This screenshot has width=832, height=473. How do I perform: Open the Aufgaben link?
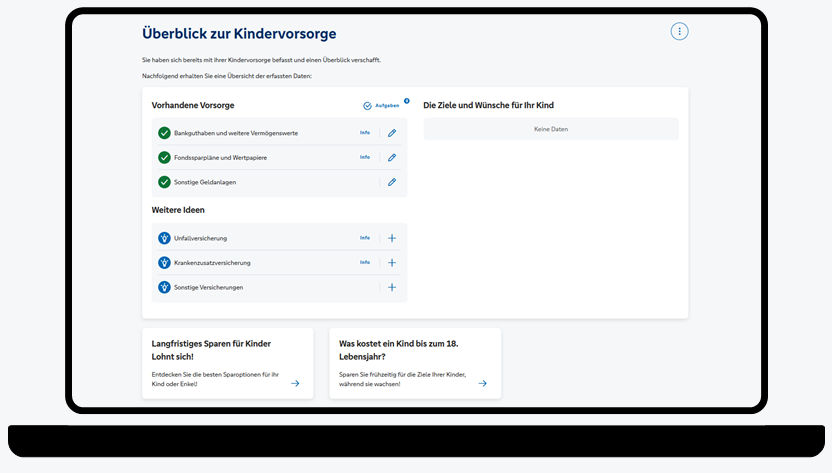[x=387, y=106]
